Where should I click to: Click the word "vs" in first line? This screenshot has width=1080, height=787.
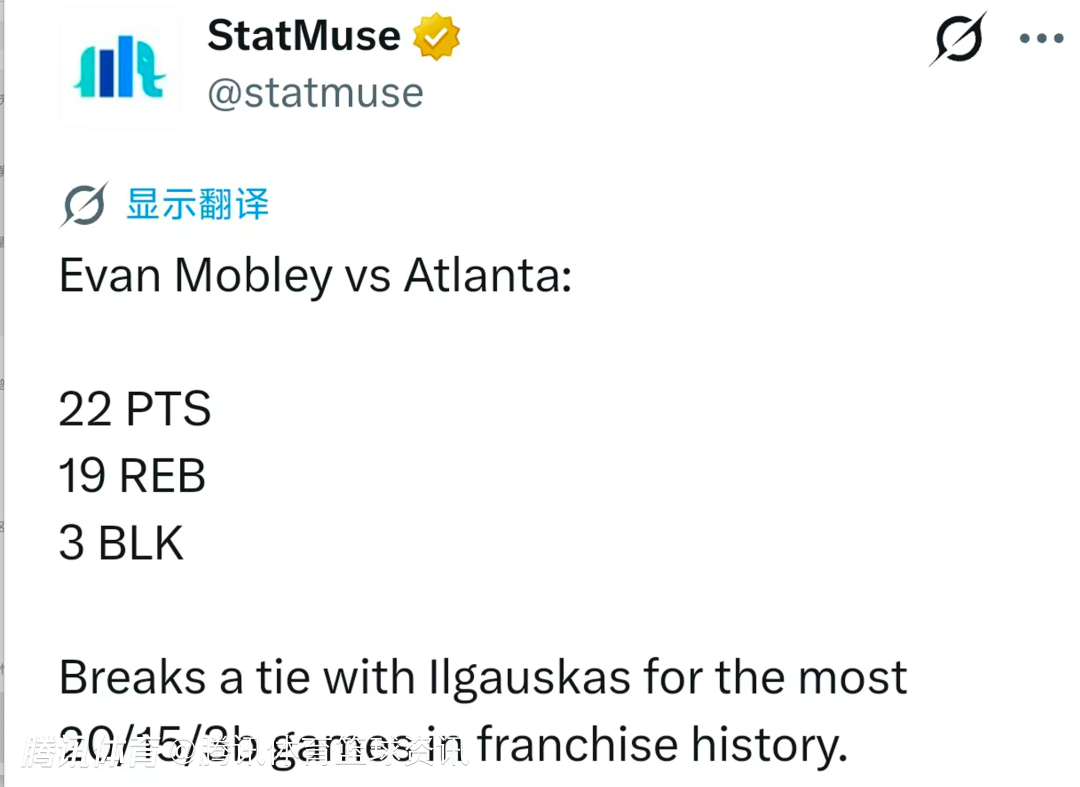click(x=368, y=277)
